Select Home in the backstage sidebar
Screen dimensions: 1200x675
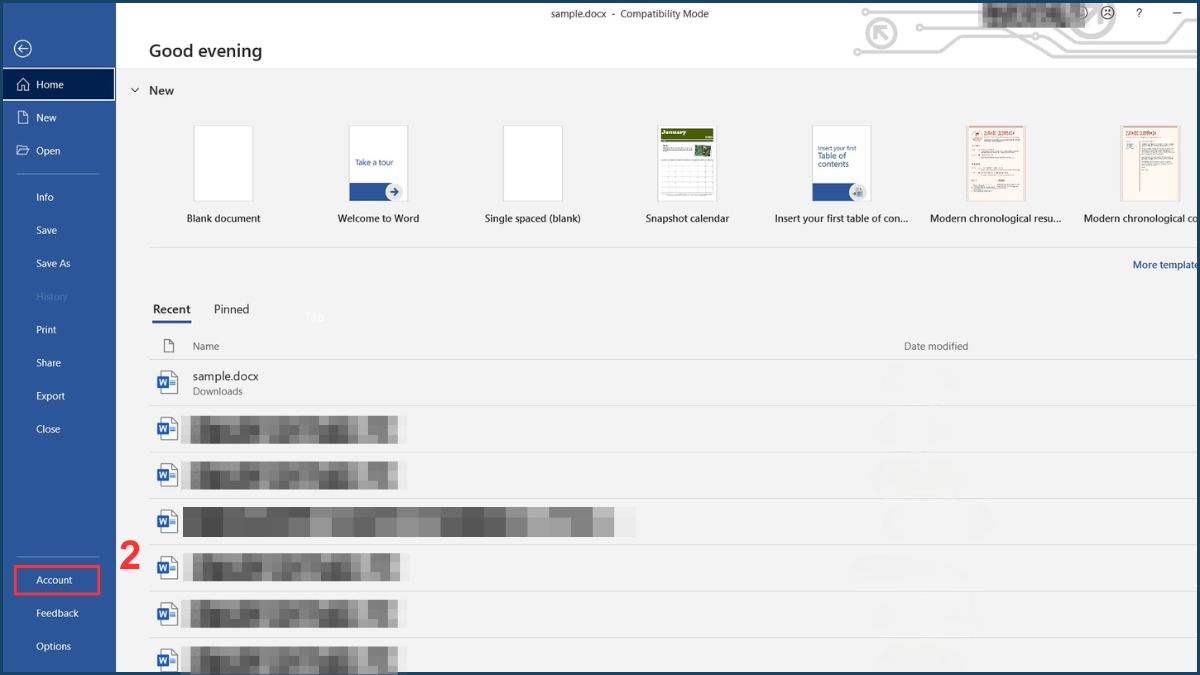point(58,85)
